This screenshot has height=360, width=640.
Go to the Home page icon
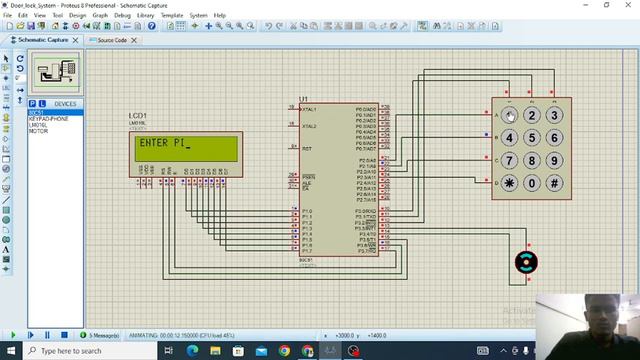(x=55, y=26)
